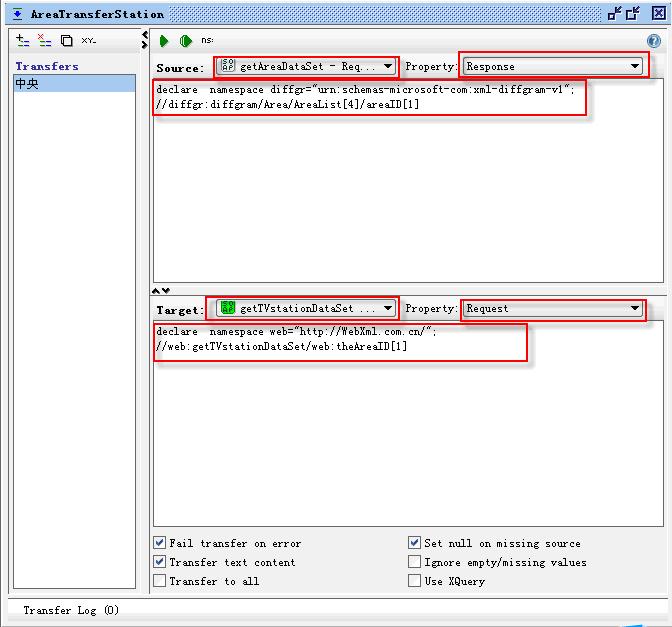Image resolution: width=672 pixels, height=627 pixels.
Task: Collapse transfers list with left arrow
Action: pos(145,34)
